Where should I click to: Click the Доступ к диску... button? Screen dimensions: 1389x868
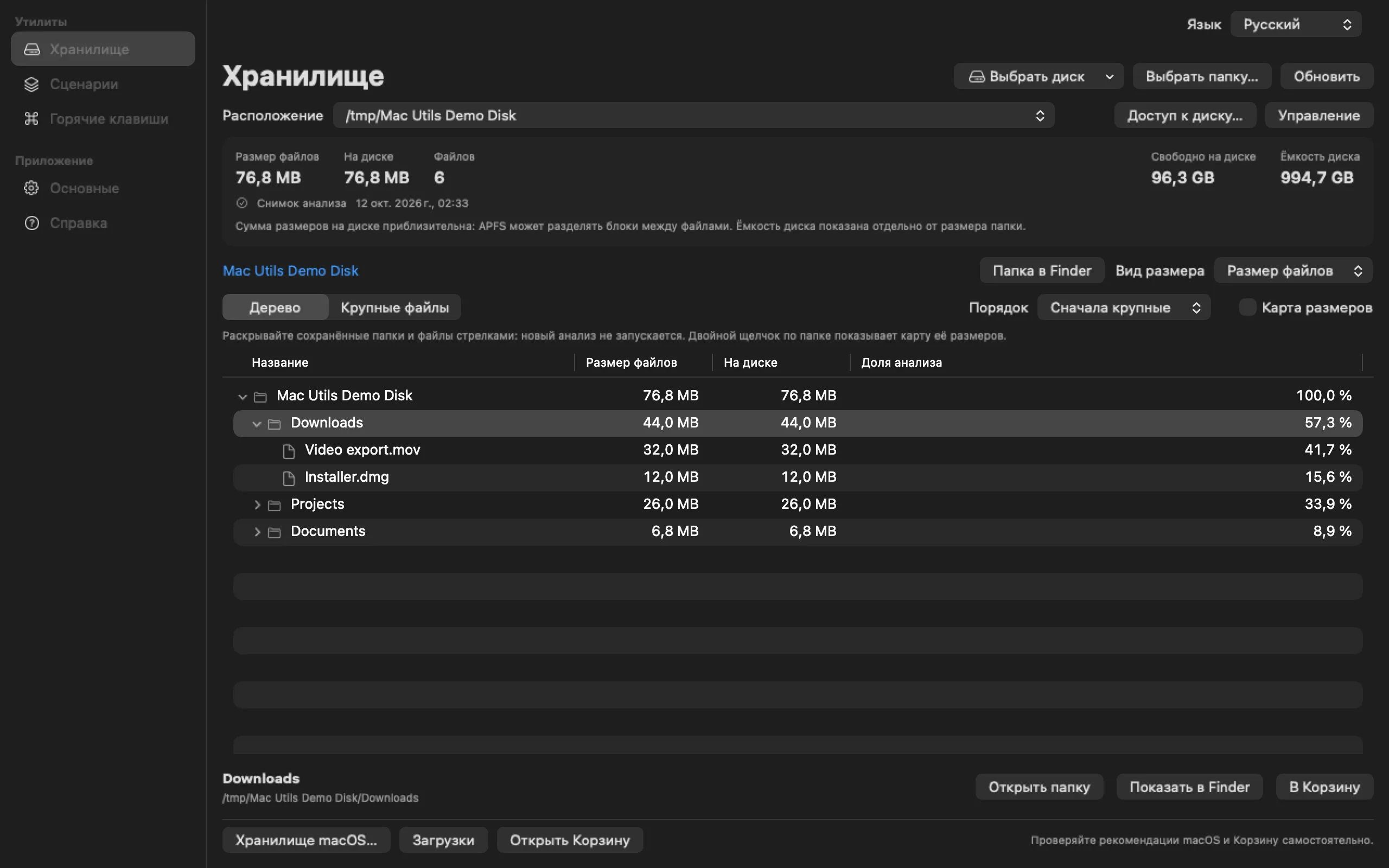coord(1184,116)
